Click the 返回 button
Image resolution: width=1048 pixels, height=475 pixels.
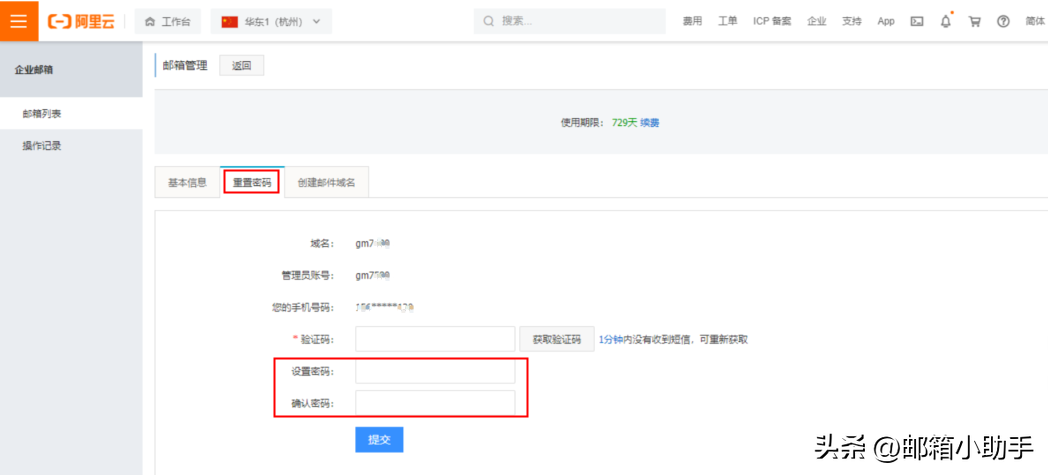[x=242, y=65]
